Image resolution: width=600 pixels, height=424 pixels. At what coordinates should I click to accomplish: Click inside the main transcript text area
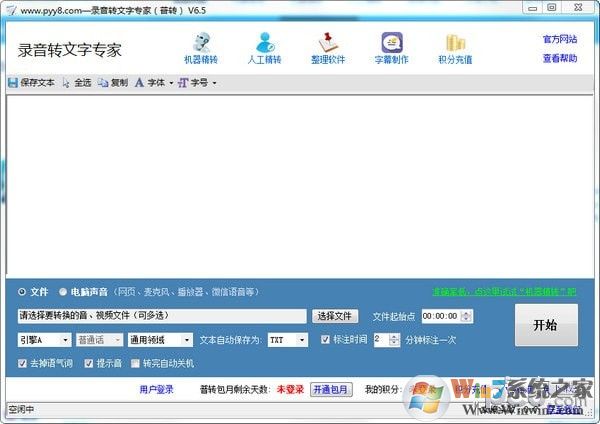click(300, 185)
